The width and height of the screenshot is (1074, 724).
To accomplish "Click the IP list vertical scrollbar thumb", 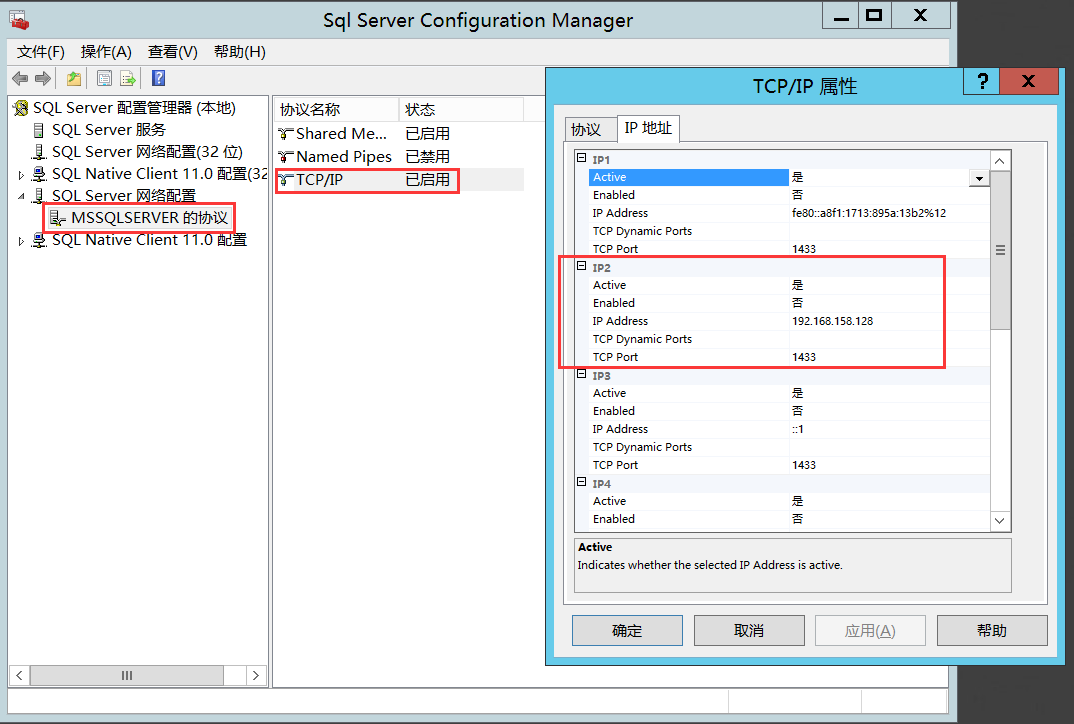I will tap(1000, 250).
